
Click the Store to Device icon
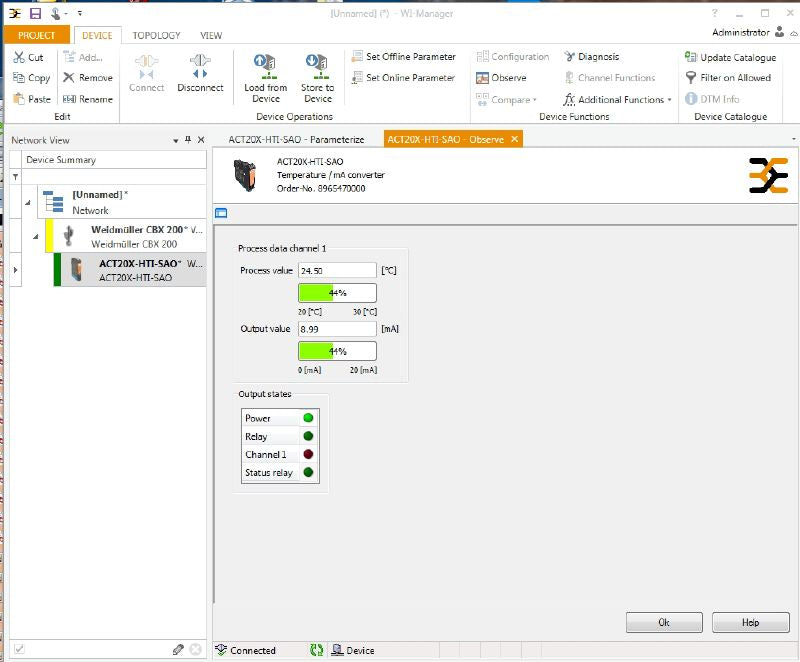[x=317, y=67]
